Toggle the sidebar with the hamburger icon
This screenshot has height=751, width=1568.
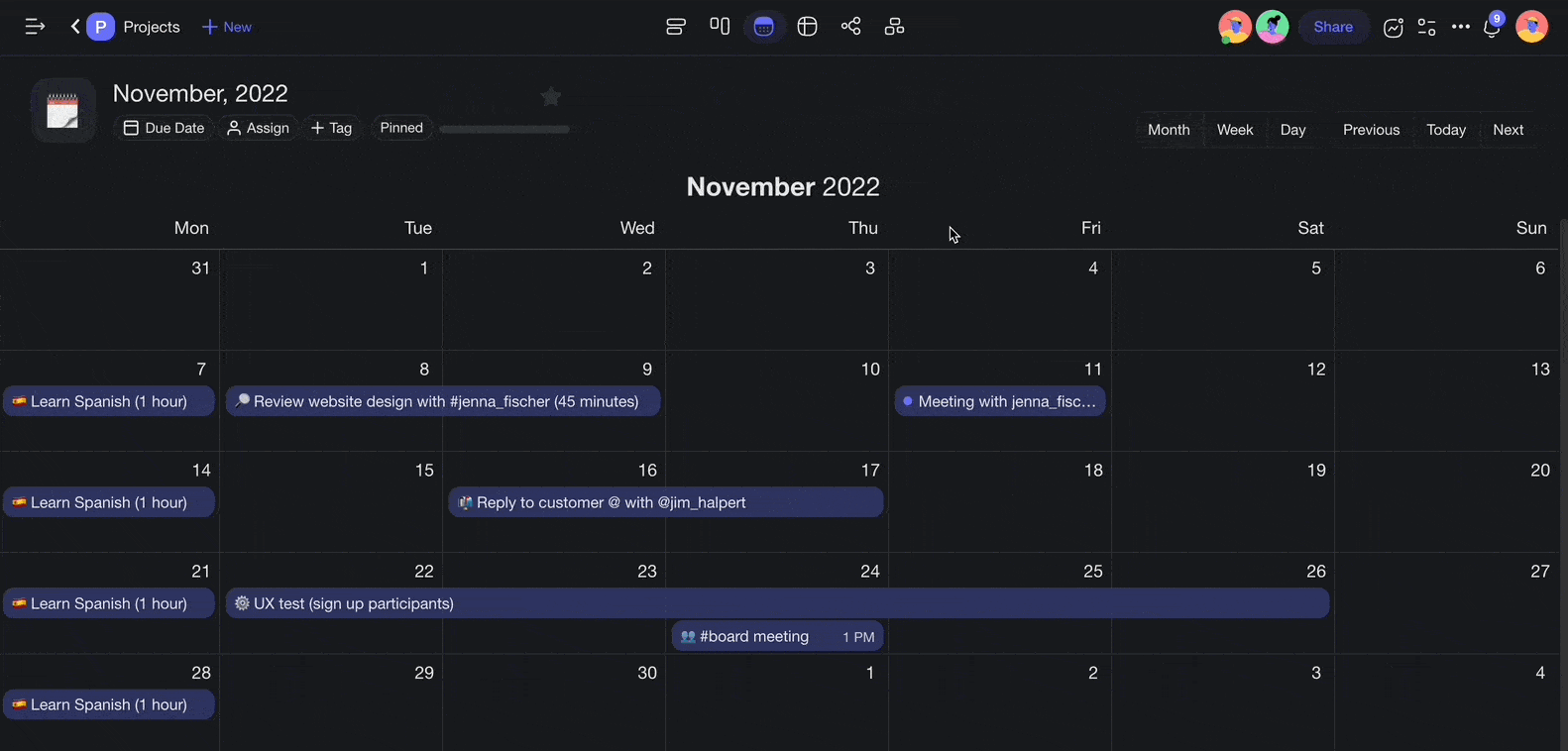35,27
